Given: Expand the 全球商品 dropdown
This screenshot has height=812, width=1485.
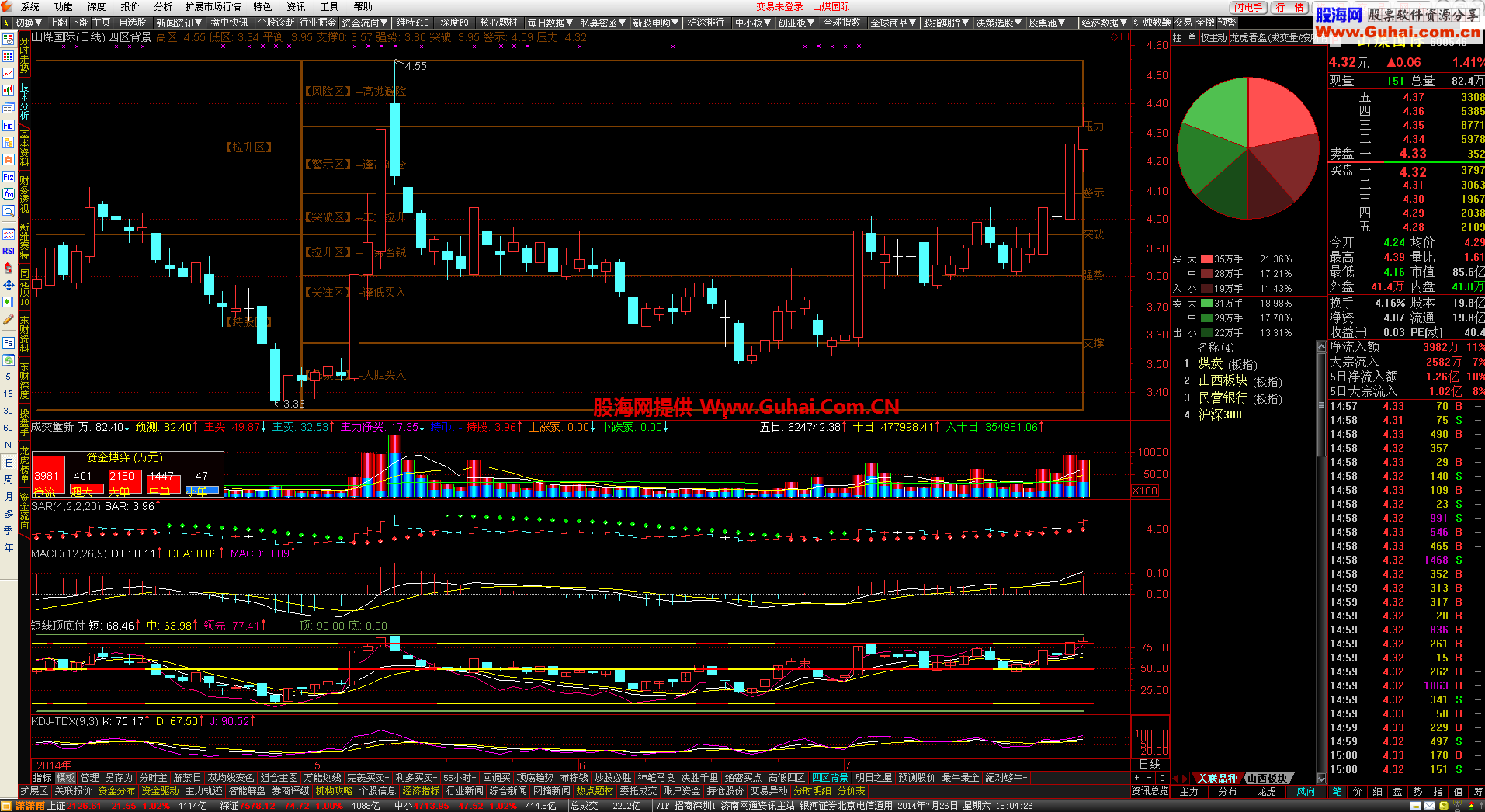Looking at the screenshot, I should click(893, 23).
